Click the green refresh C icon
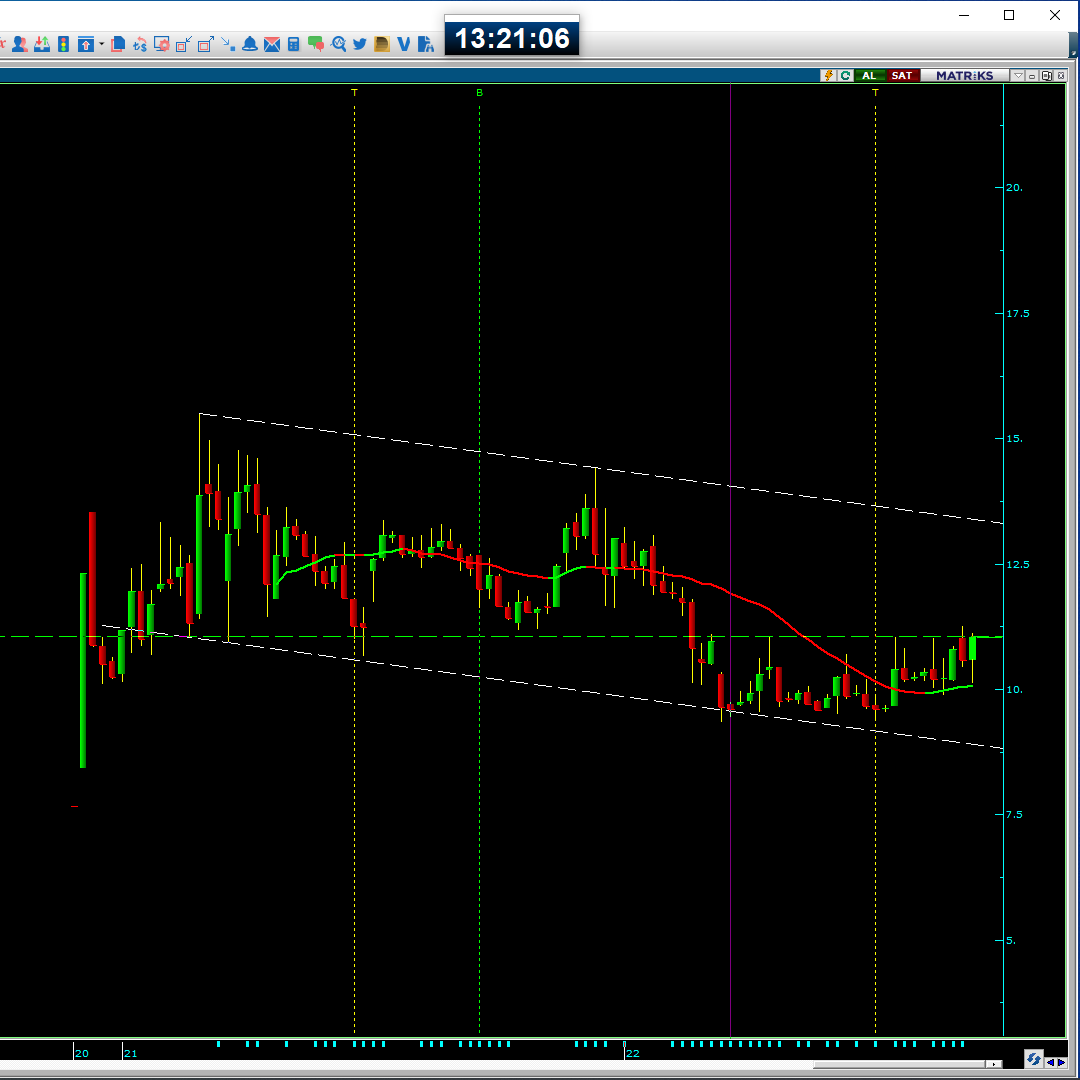Screen dimensions: 1080x1080 point(845,76)
